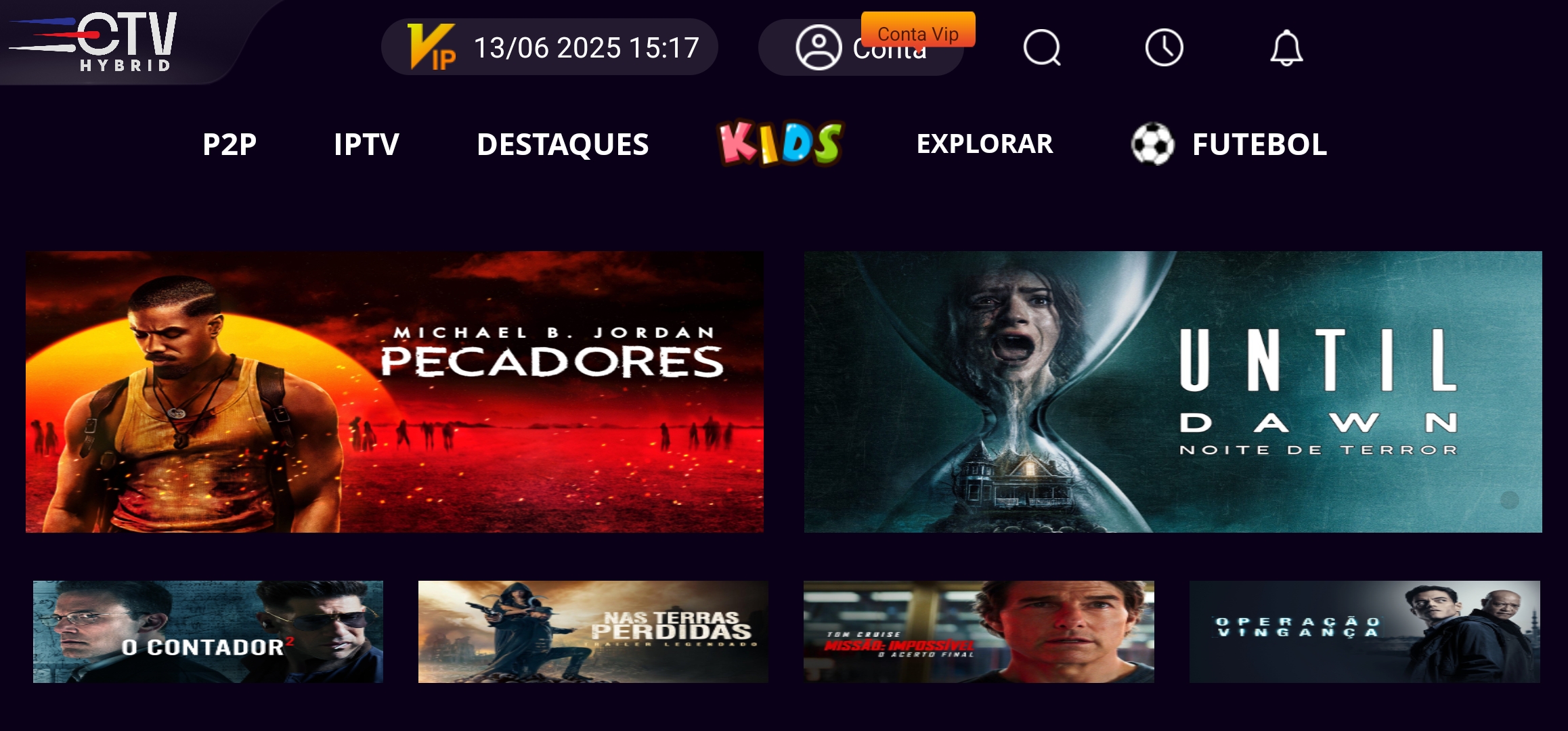This screenshot has height=731, width=1568.
Task: Open the colorful KIDS section
Action: click(781, 143)
